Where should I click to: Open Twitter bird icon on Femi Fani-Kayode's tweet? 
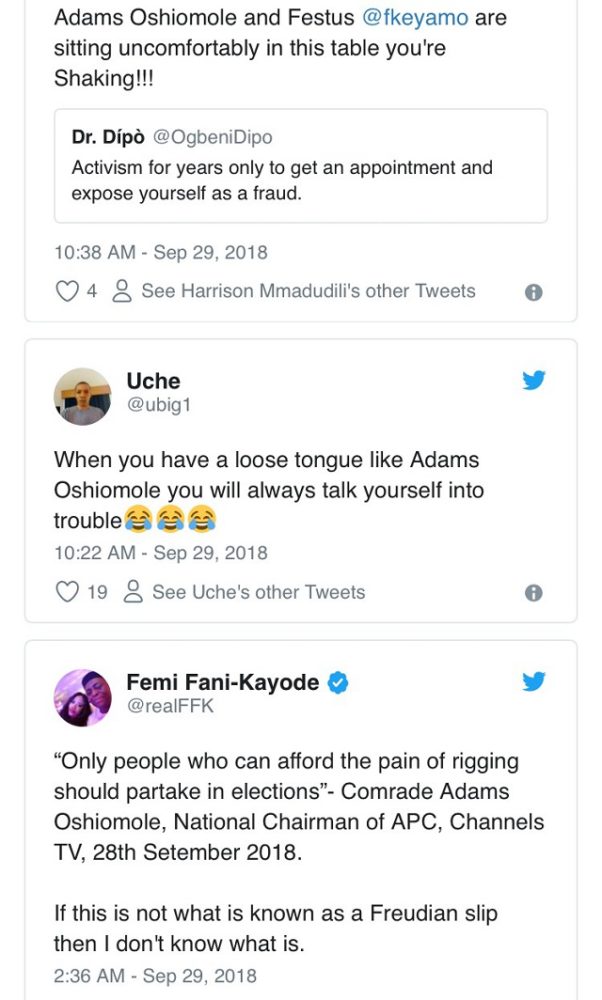(534, 682)
